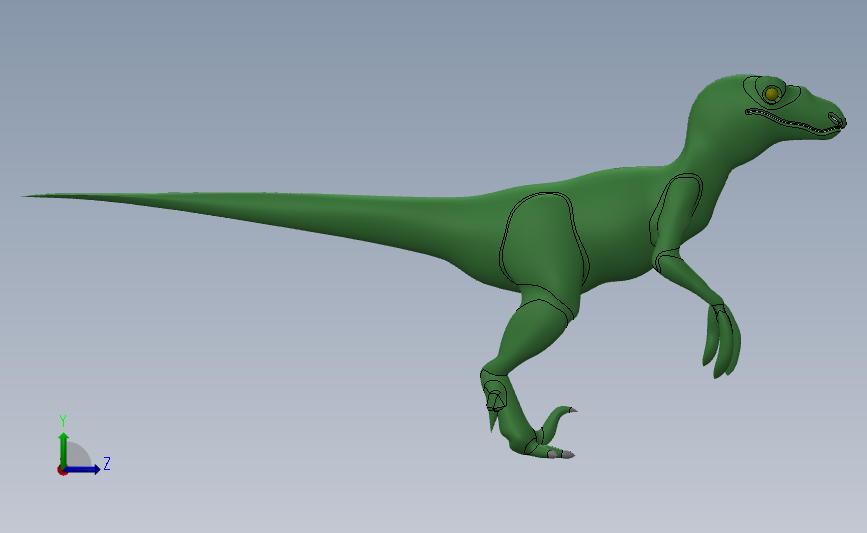Click the green Y axis arrow of the triad
The width and height of the screenshot is (867, 533).
point(64,449)
